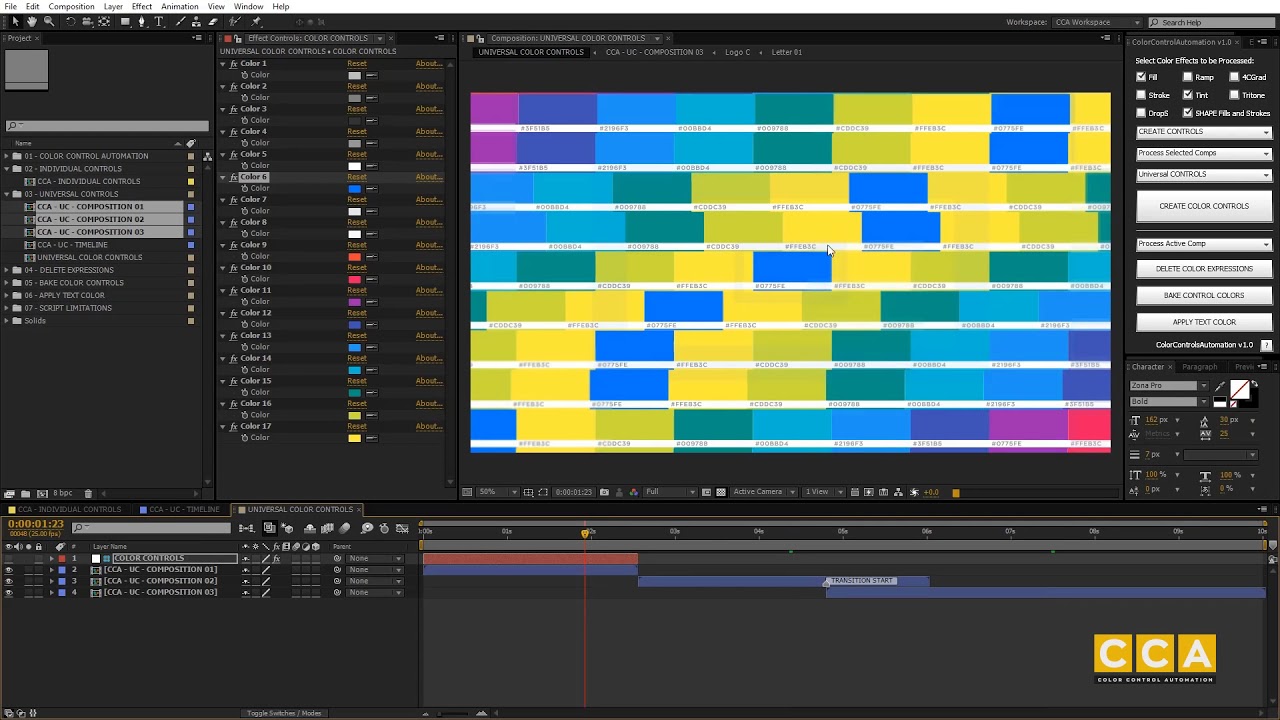
Task: Reset the Color 6 effect
Action: (x=357, y=177)
